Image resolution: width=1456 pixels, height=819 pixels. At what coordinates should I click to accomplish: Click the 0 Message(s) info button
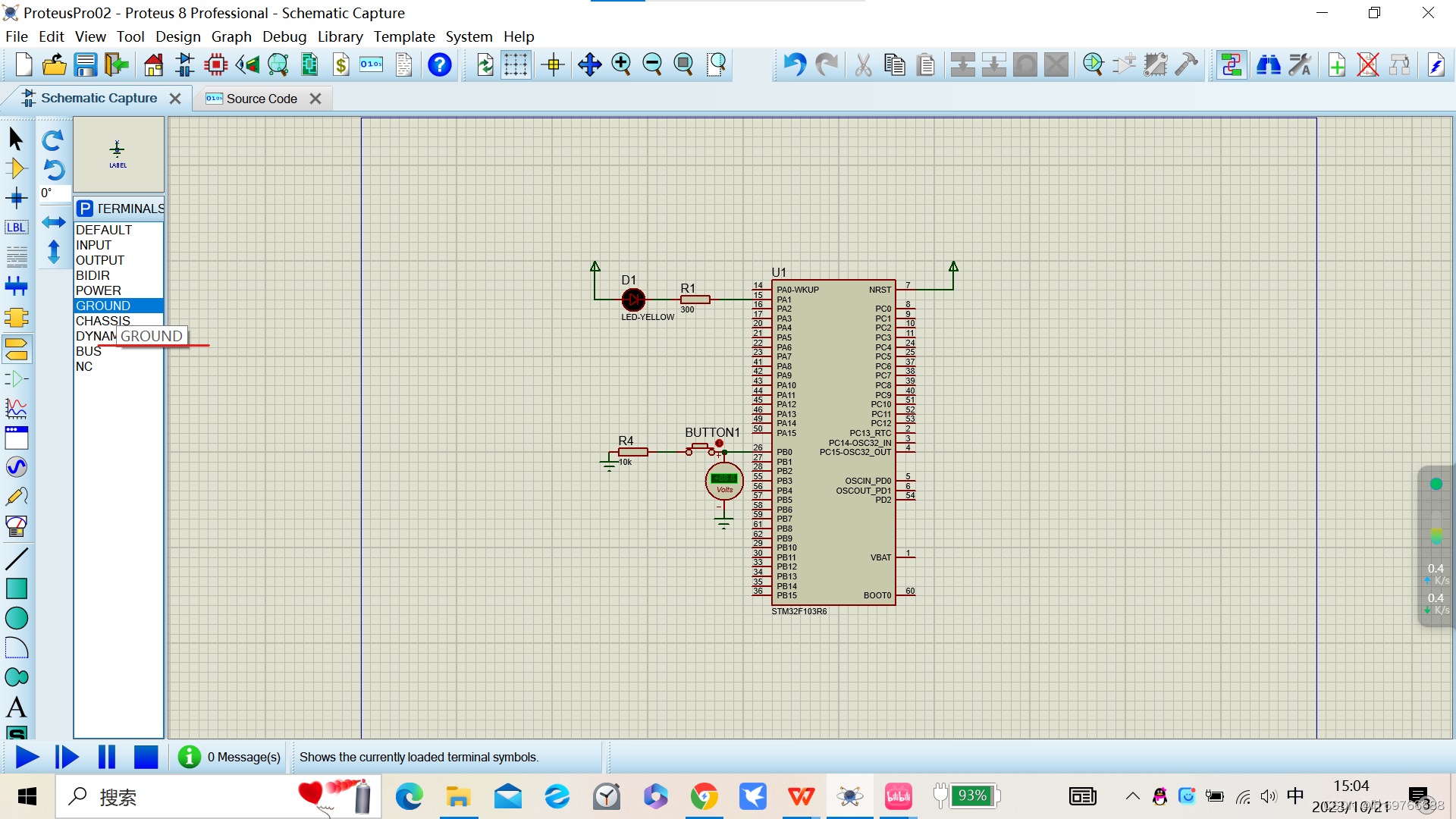pos(188,756)
